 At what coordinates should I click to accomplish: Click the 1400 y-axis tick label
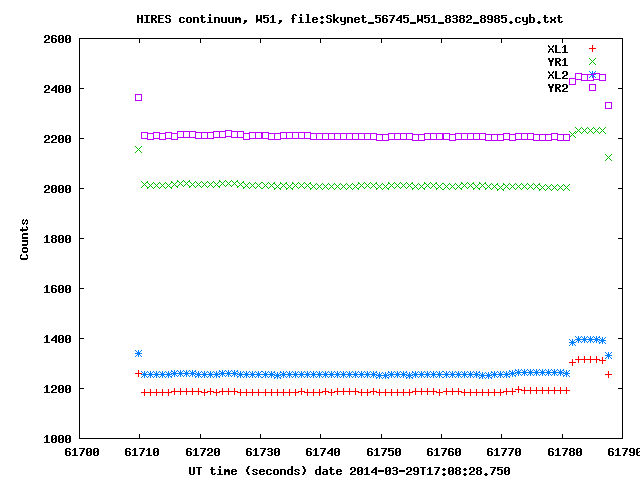click(x=58, y=339)
